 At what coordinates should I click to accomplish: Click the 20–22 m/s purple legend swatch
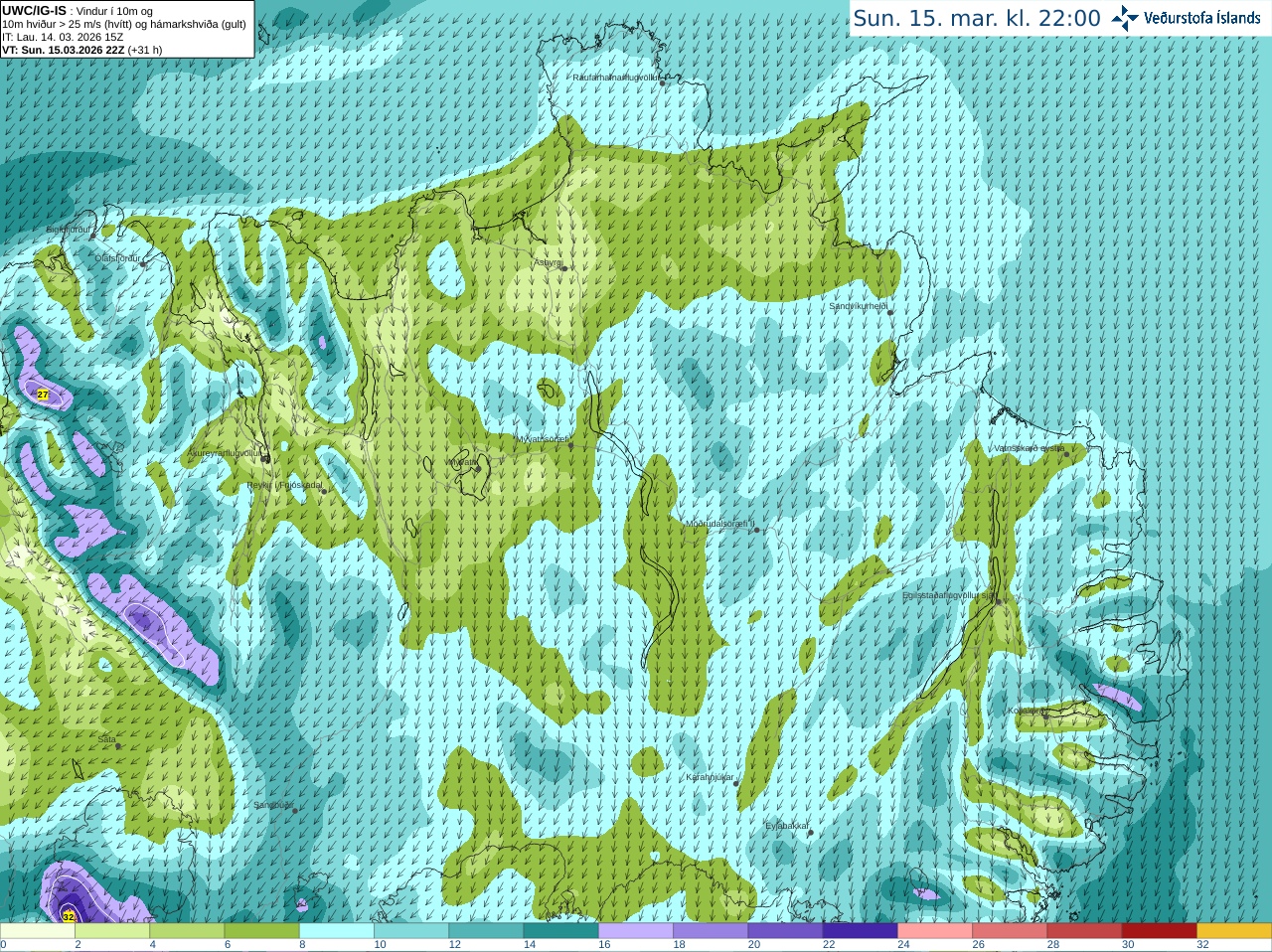click(x=785, y=931)
